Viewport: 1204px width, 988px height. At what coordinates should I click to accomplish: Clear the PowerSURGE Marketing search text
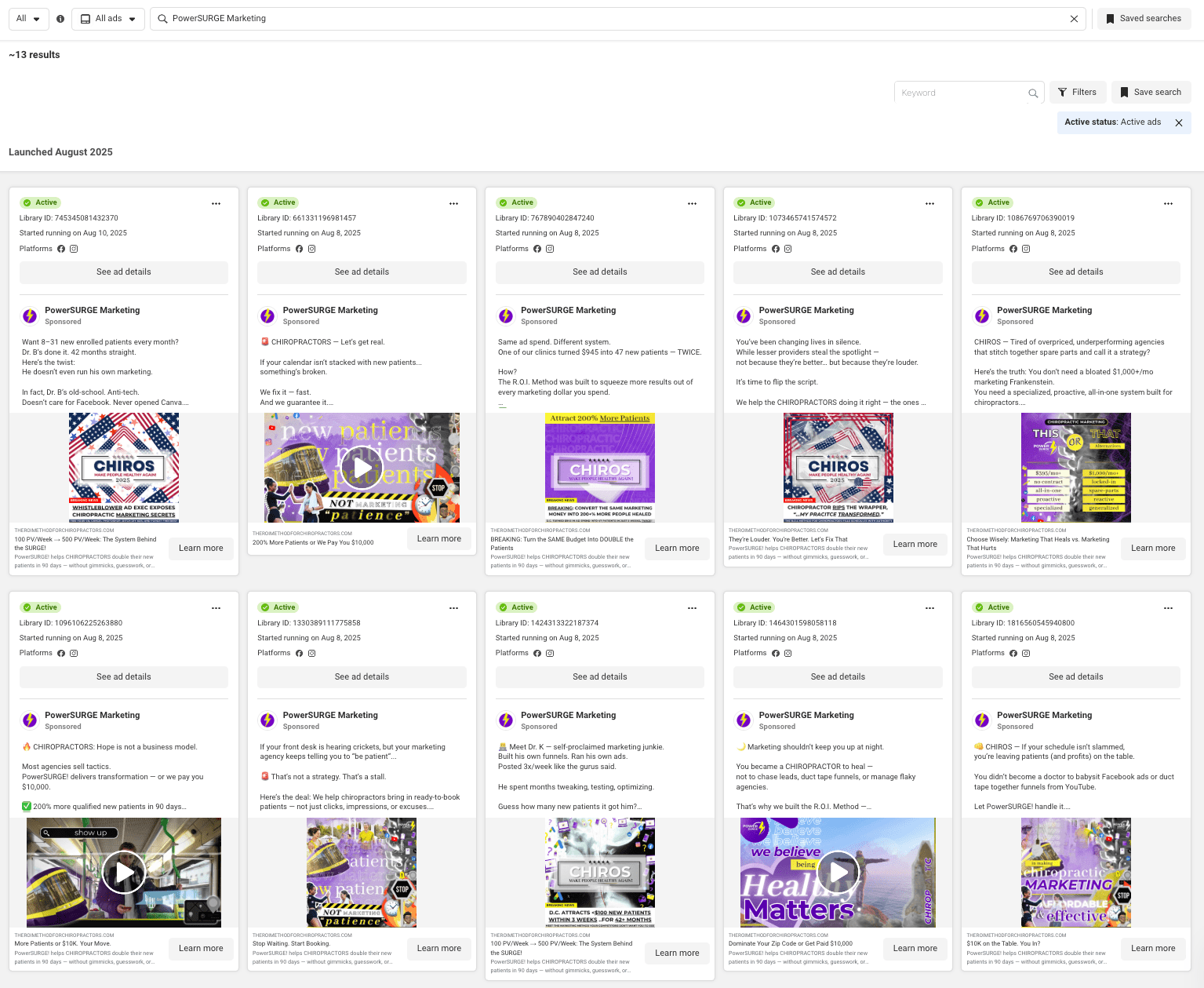coord(1074,19)
